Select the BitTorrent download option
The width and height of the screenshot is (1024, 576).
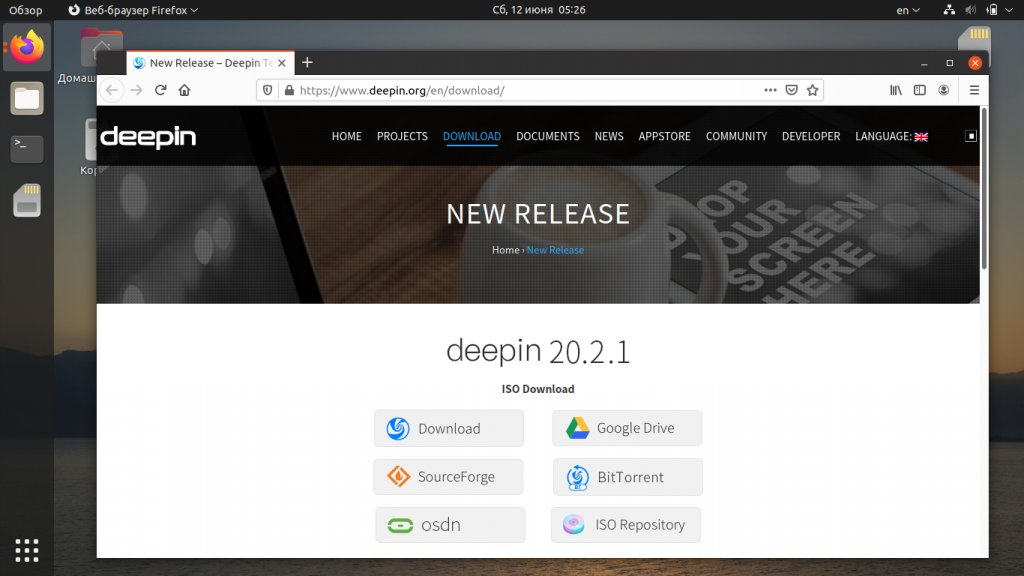[x=627, y=477]
